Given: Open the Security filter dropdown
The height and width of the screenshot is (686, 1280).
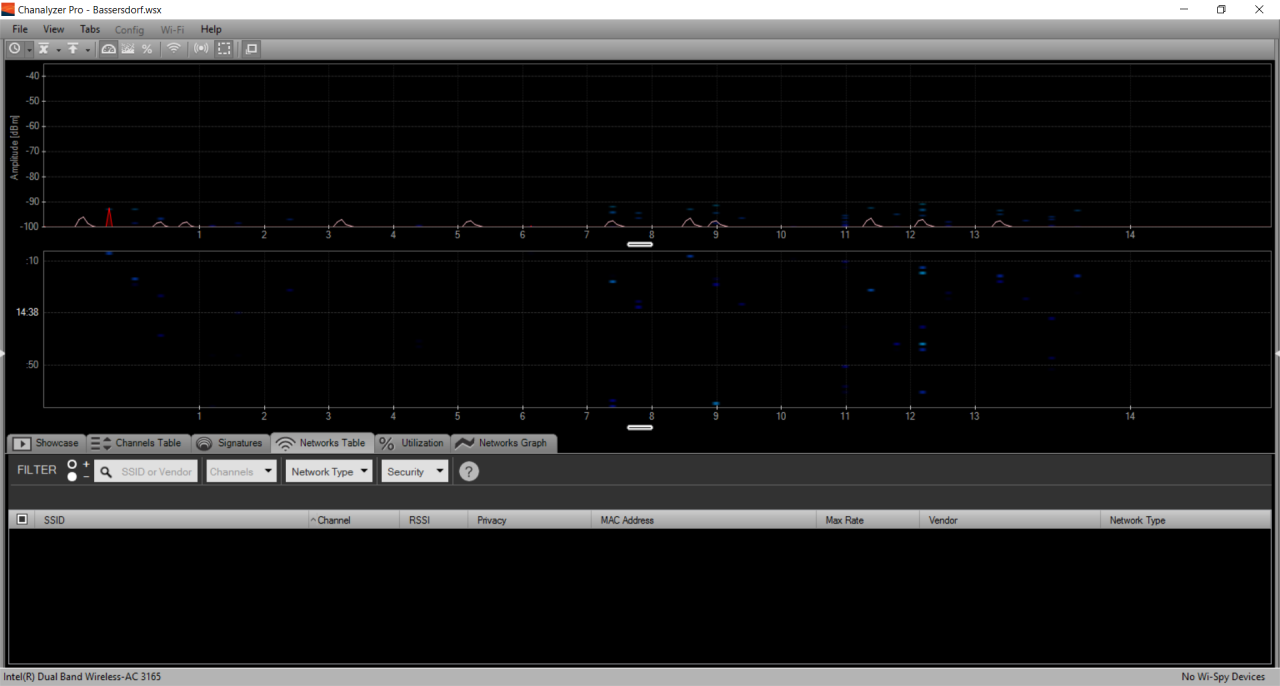Looking at the screenshot, I should coord(415,472).
